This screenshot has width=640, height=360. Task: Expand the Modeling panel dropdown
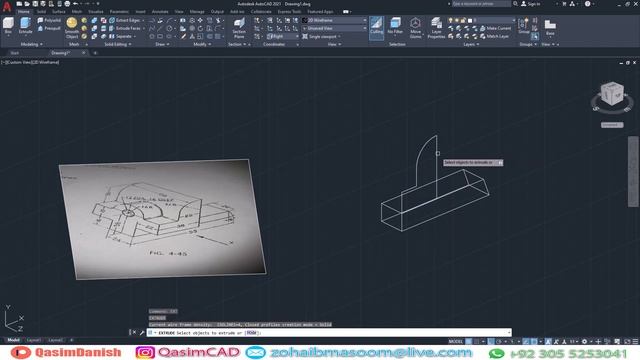pos(31,44)
